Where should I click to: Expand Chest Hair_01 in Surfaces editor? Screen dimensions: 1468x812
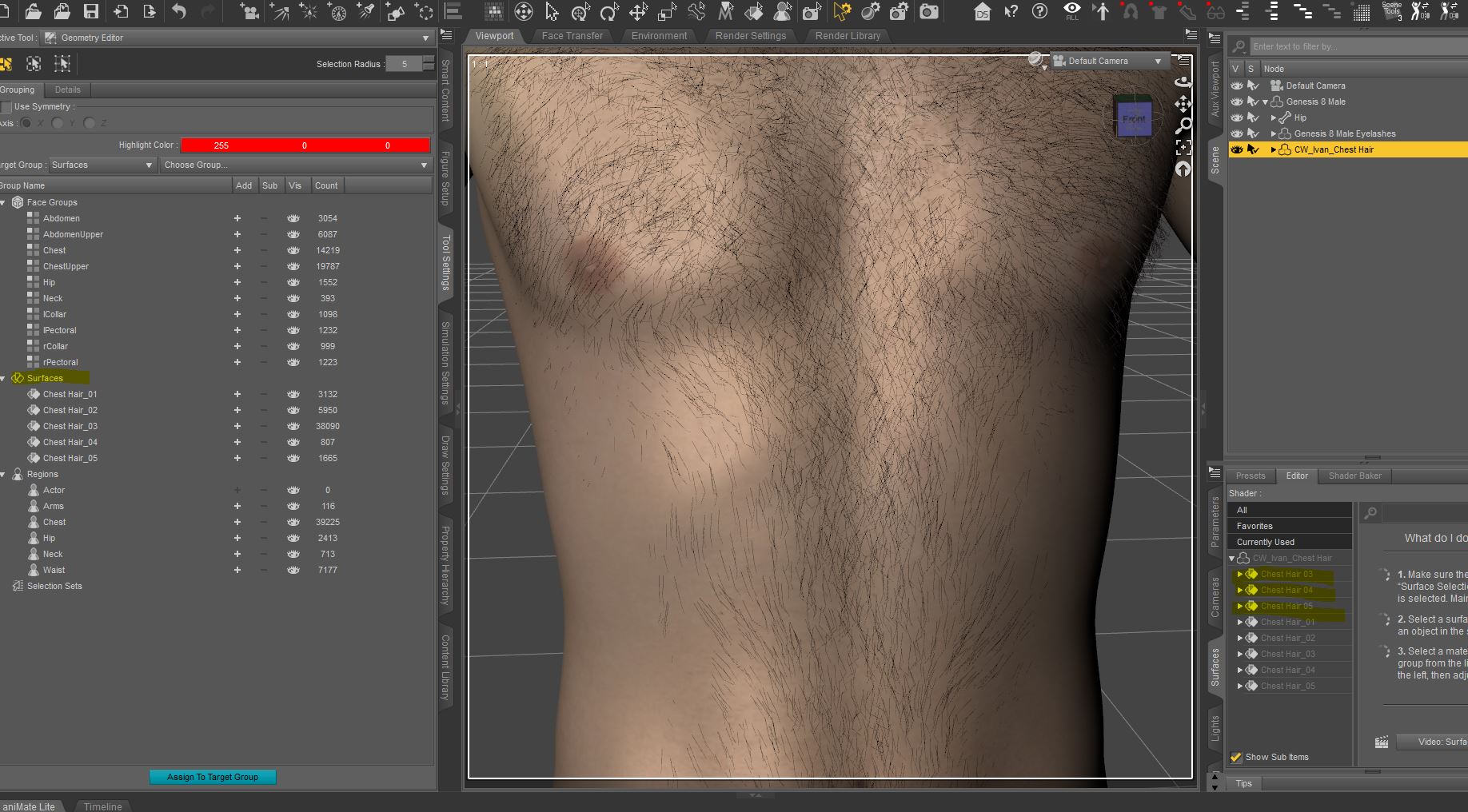pos(1240,622)
